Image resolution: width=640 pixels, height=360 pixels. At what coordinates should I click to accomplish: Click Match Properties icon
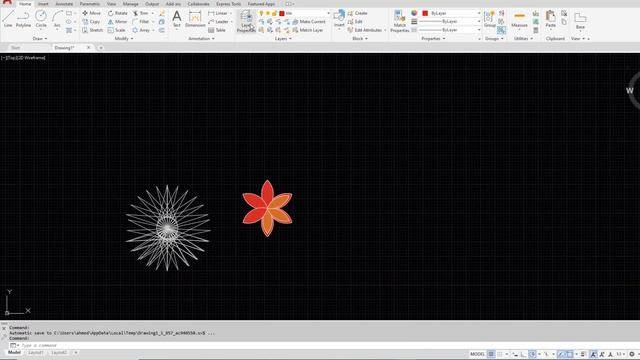(x=400, y=21)
